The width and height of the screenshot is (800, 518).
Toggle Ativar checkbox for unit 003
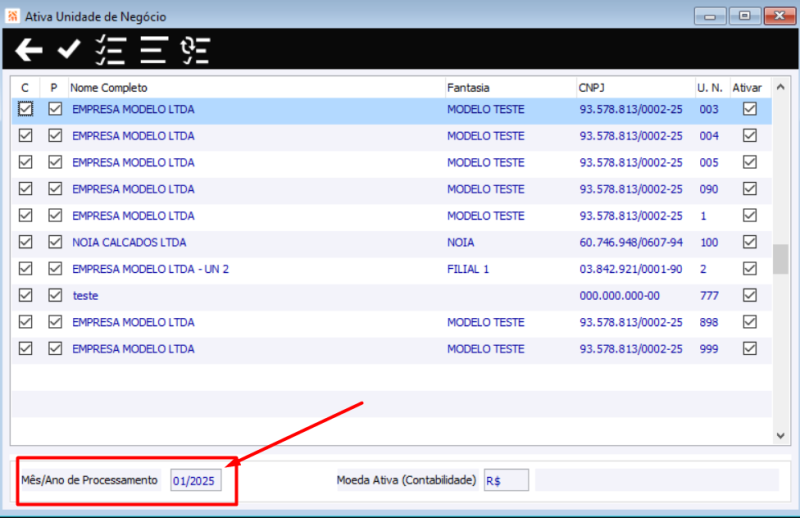749,109
